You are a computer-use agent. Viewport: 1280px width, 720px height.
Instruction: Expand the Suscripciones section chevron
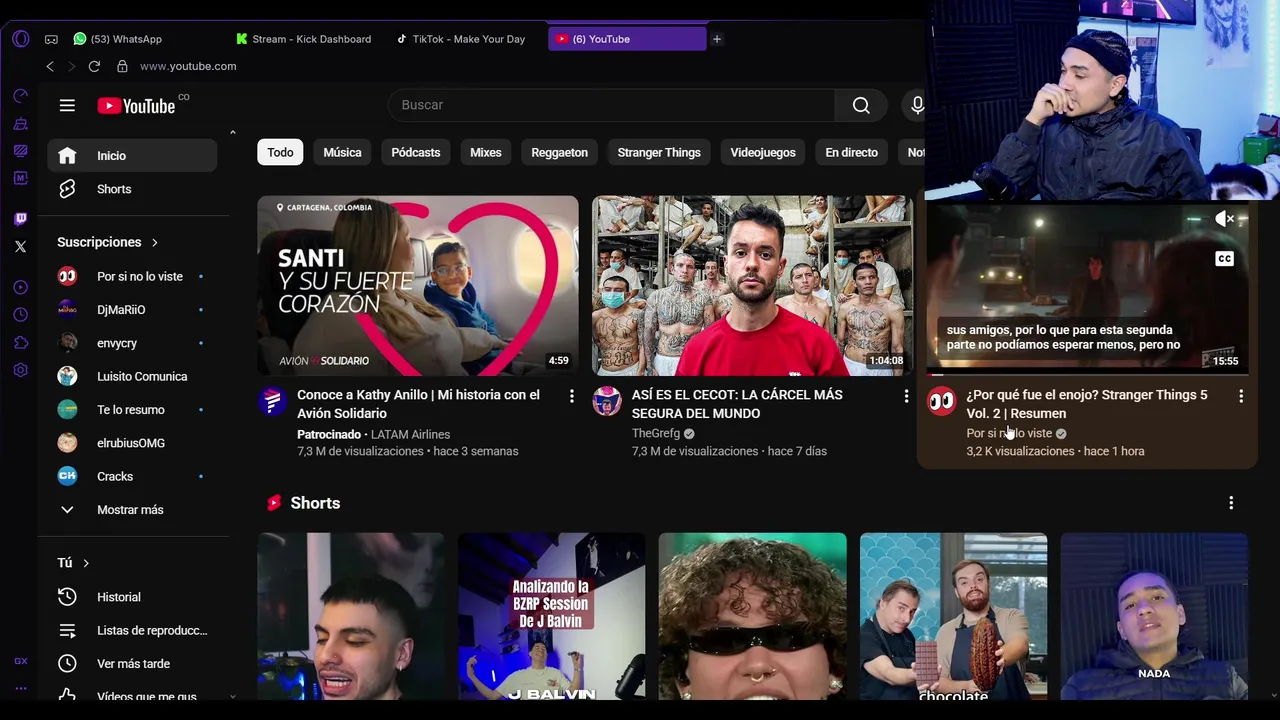(154, 242)
